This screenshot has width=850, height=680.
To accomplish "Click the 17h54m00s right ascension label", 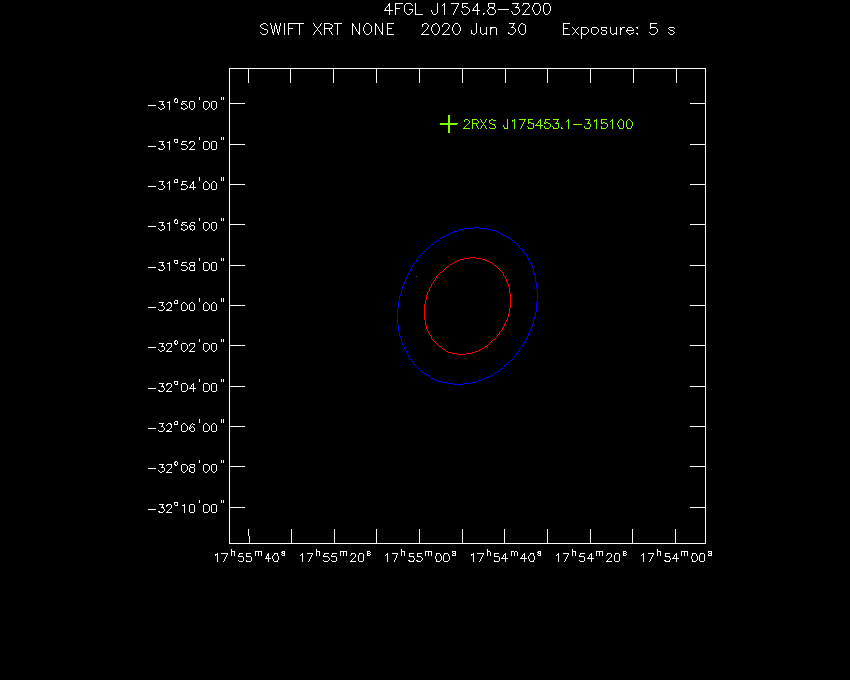I will click(x=676, y=557).
